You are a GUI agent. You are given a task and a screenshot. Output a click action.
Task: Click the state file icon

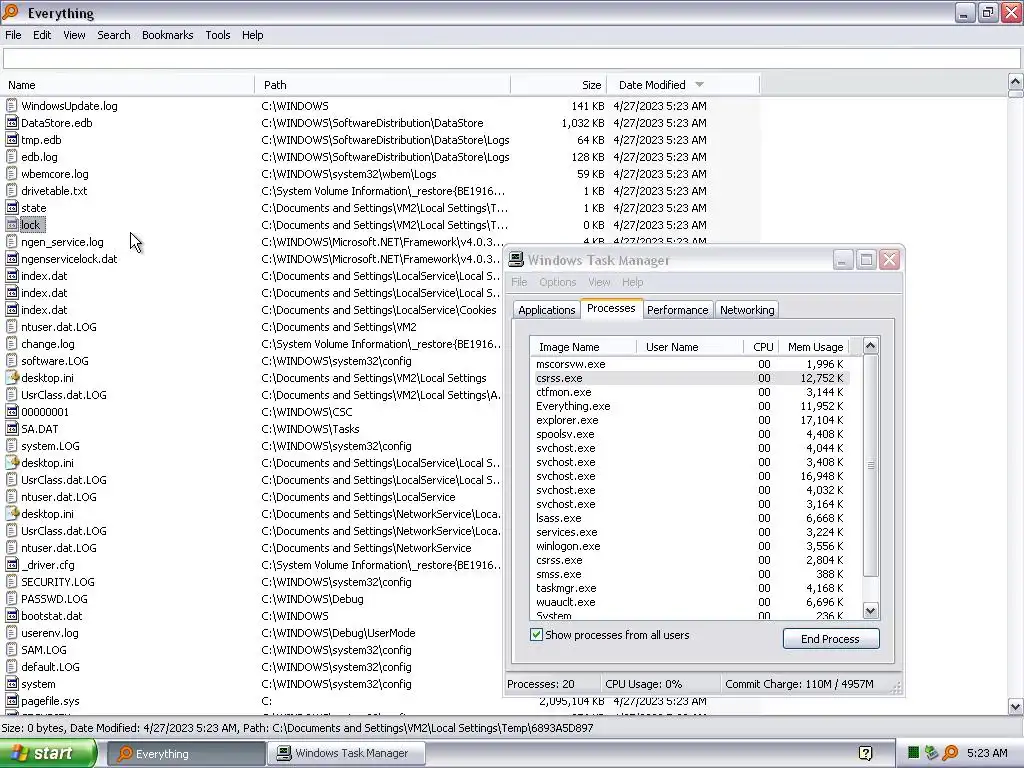pos(11,208)
